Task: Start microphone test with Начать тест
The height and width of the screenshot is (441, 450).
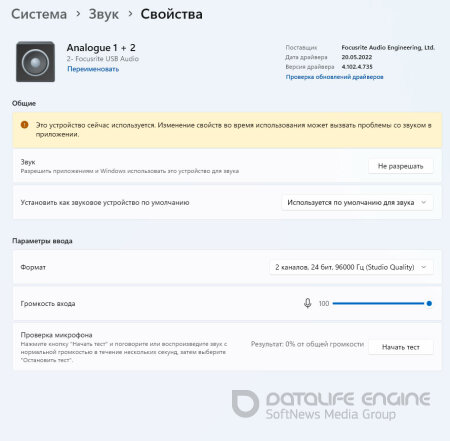Action: click(x=401, y=347)
